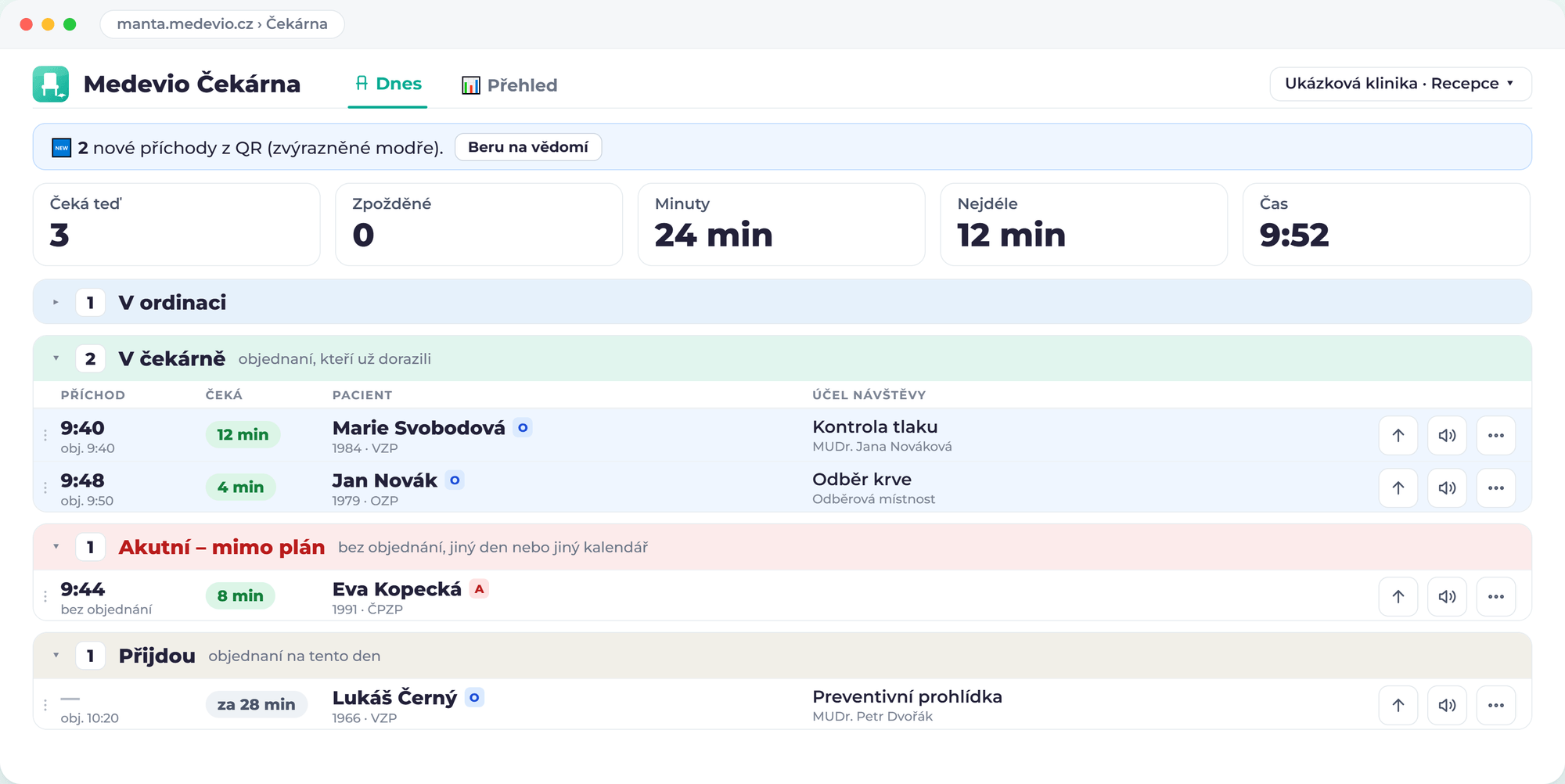
Task: Open more options for Lukáš Černý
Action: click(x=1496, y=706)
